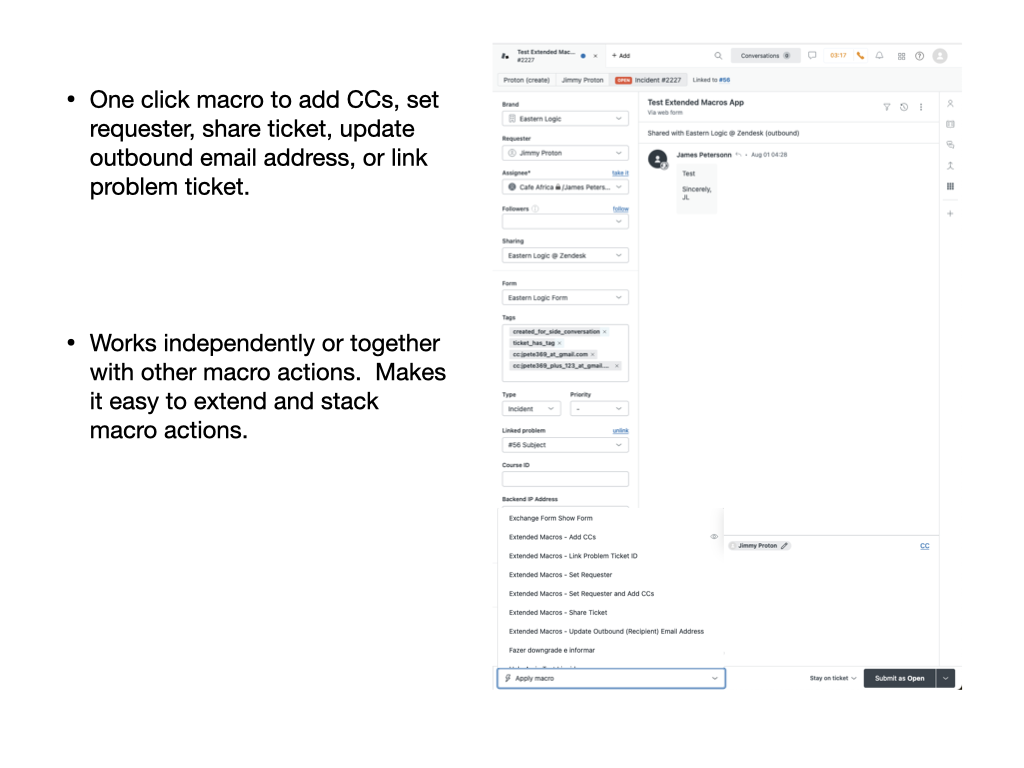
Task: Expand the Submit as Open options arrow
Action: (x=946, y=678)
